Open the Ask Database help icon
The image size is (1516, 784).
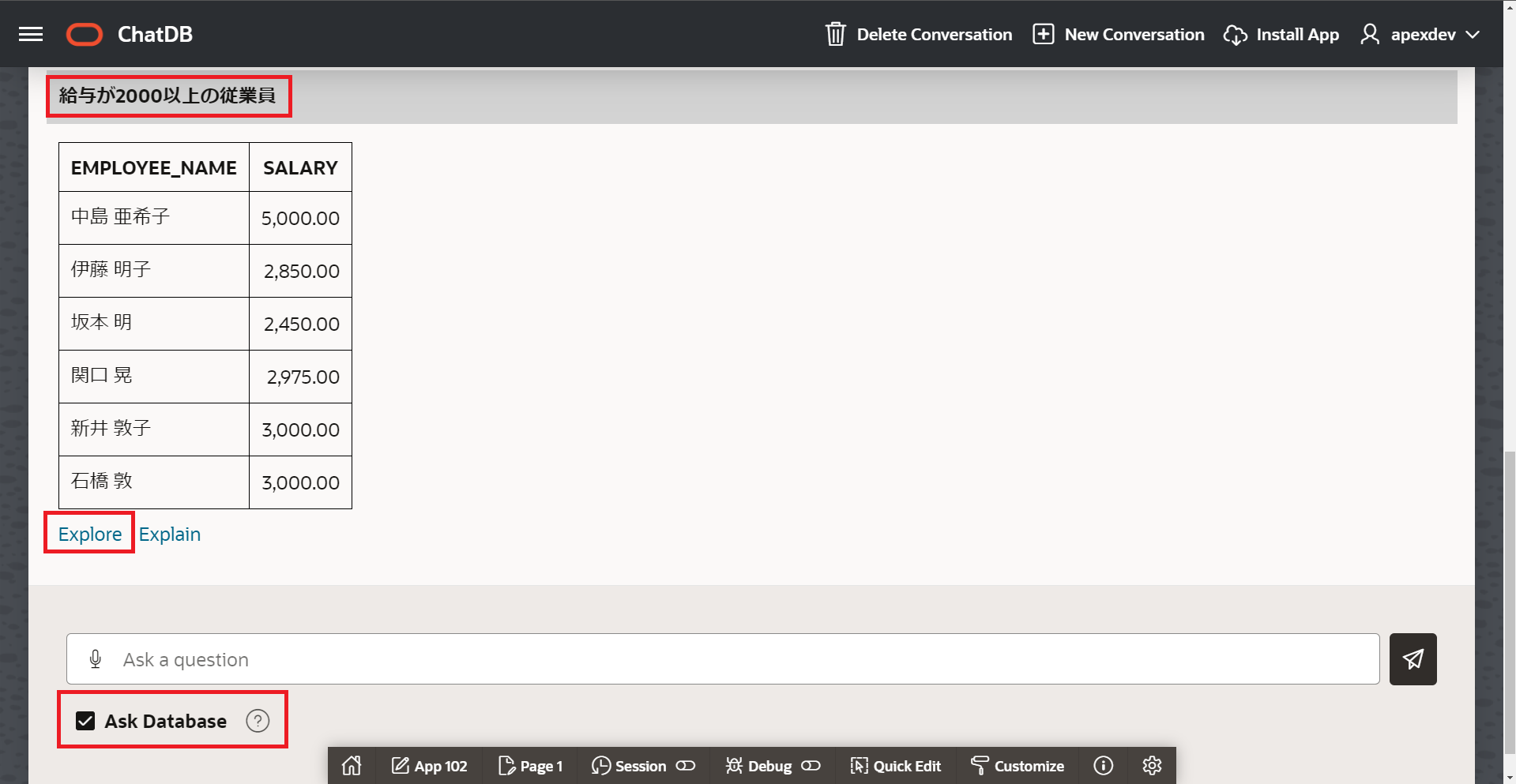pyautogui.click(x=258, y=721)
